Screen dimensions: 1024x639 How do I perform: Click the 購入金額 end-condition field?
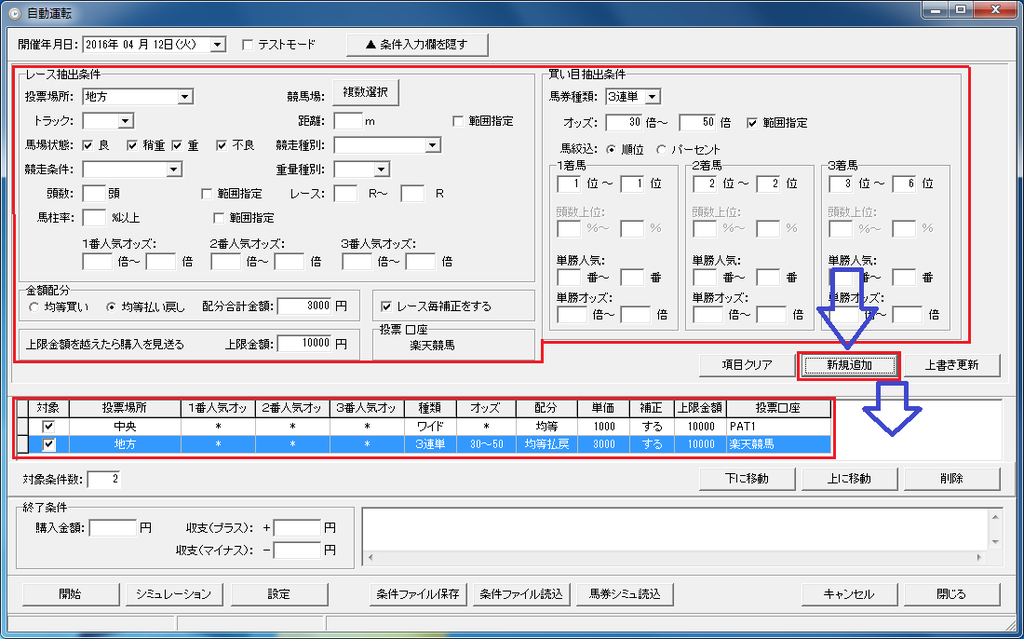(x=113, y=527)
